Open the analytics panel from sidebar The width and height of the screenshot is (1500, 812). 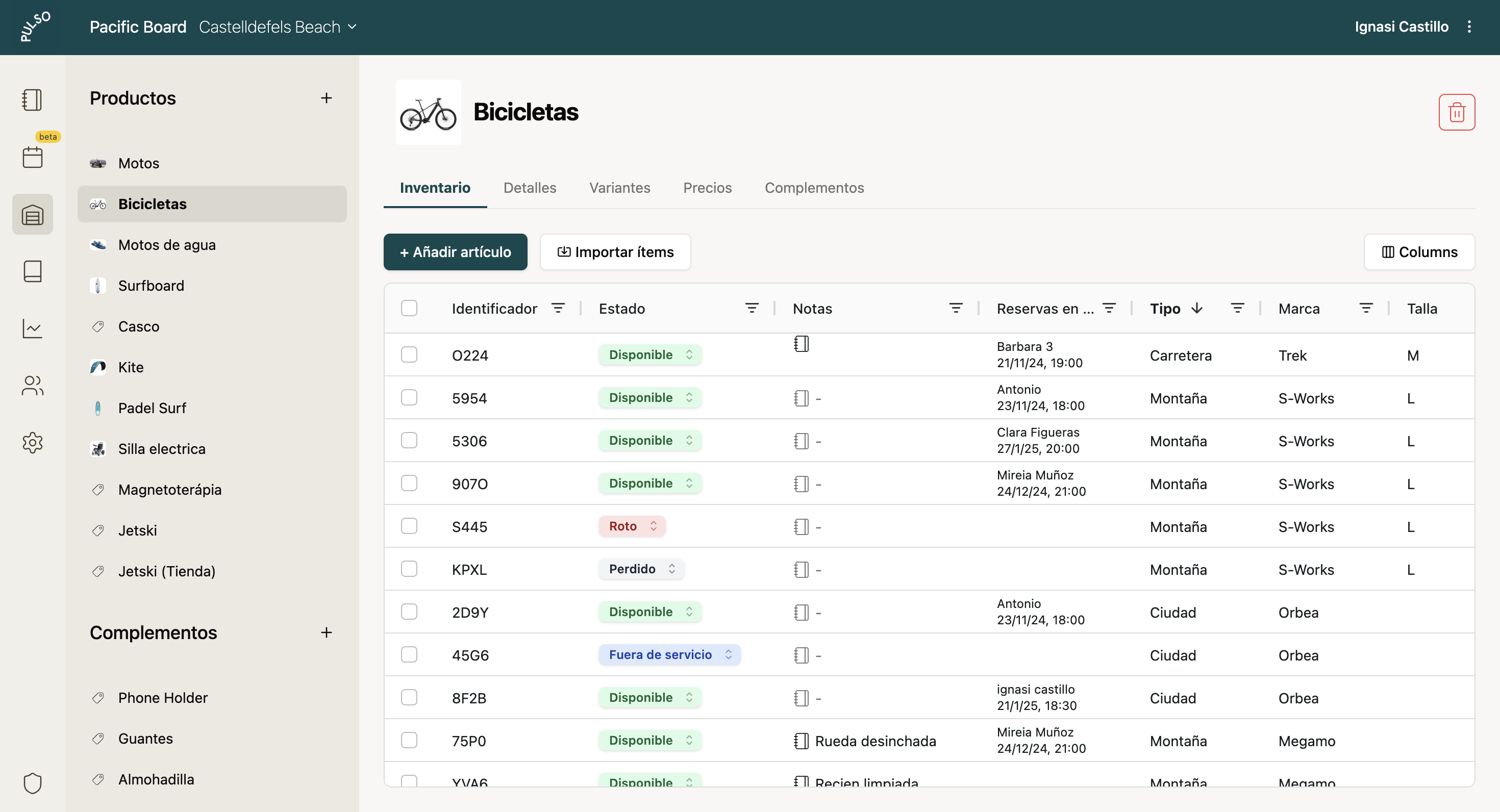[32, 328]
